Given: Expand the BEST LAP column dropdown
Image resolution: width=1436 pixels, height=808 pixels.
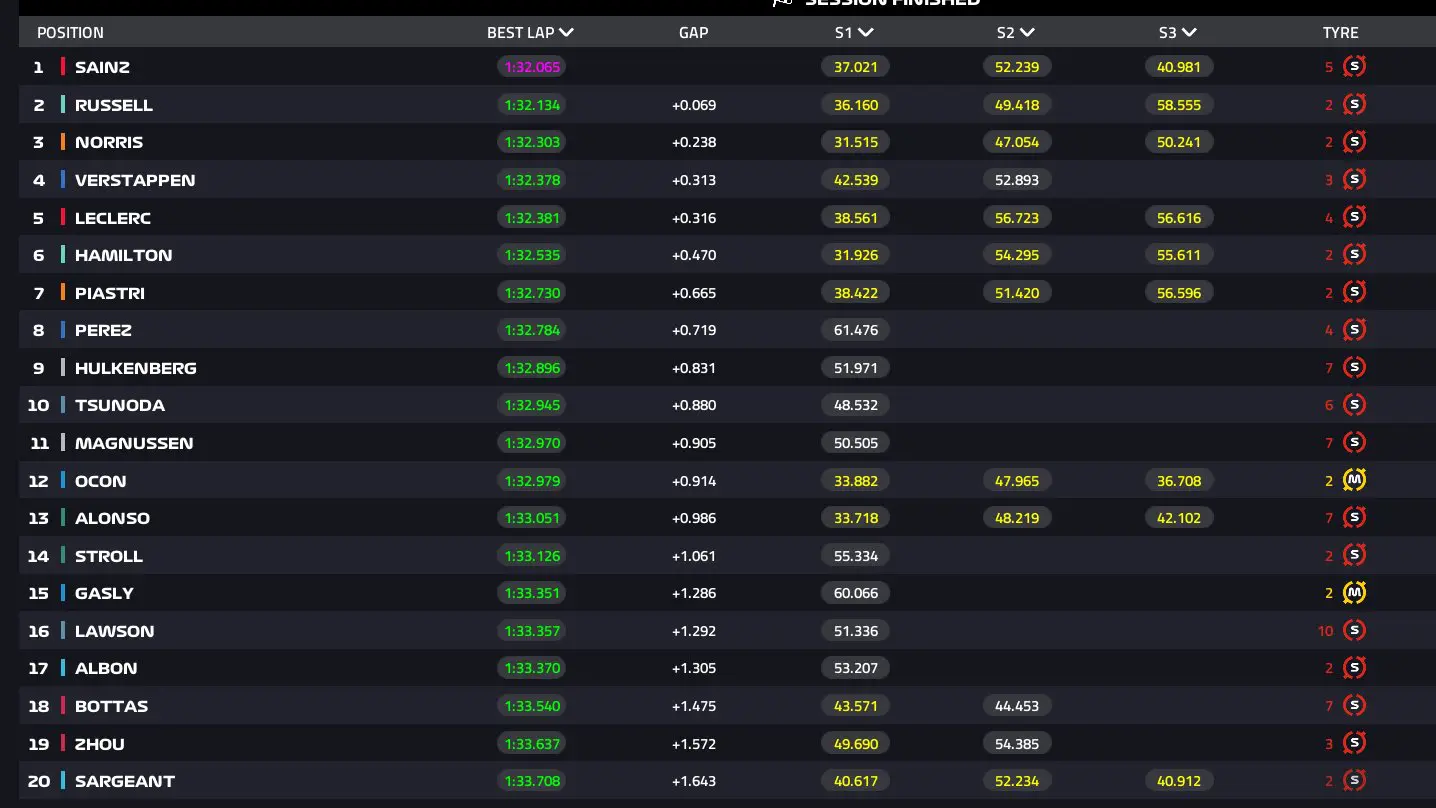Looking at the screenshot, I should pos(566,32).
